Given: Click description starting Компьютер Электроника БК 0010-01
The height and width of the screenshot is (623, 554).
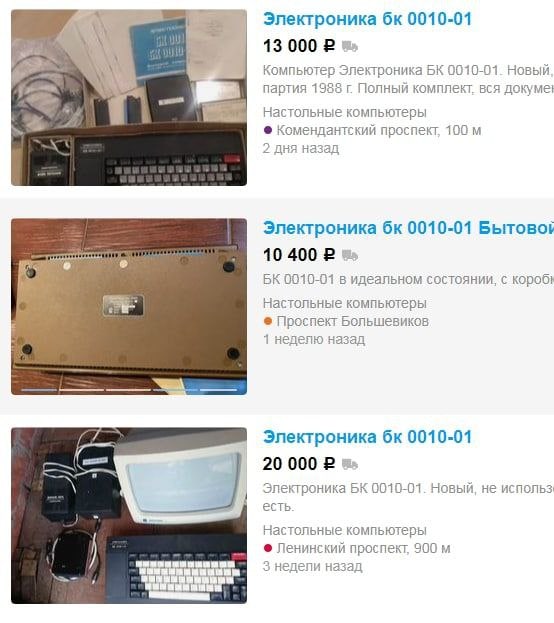Looking at the screenshot, I should [408, 79].
